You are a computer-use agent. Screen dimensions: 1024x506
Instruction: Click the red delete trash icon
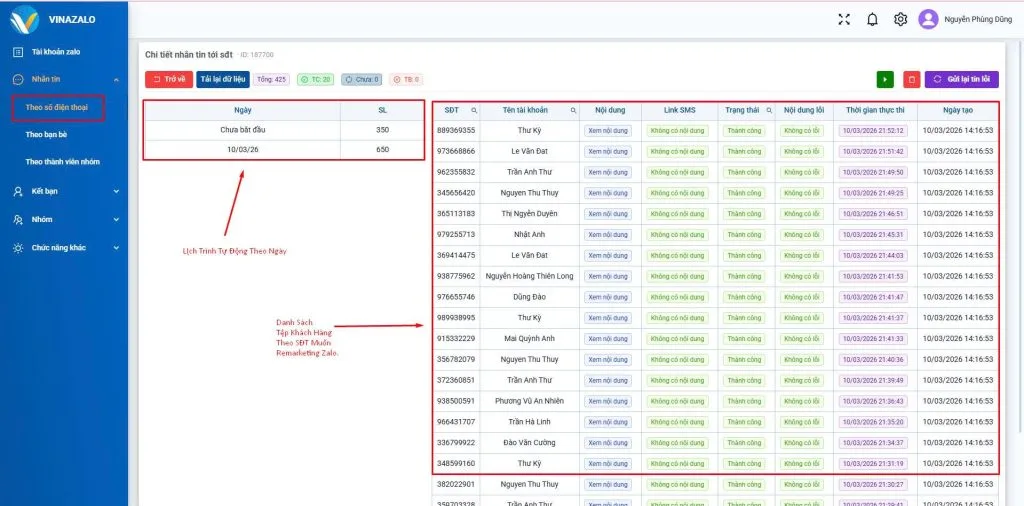[x=911, y=79]
